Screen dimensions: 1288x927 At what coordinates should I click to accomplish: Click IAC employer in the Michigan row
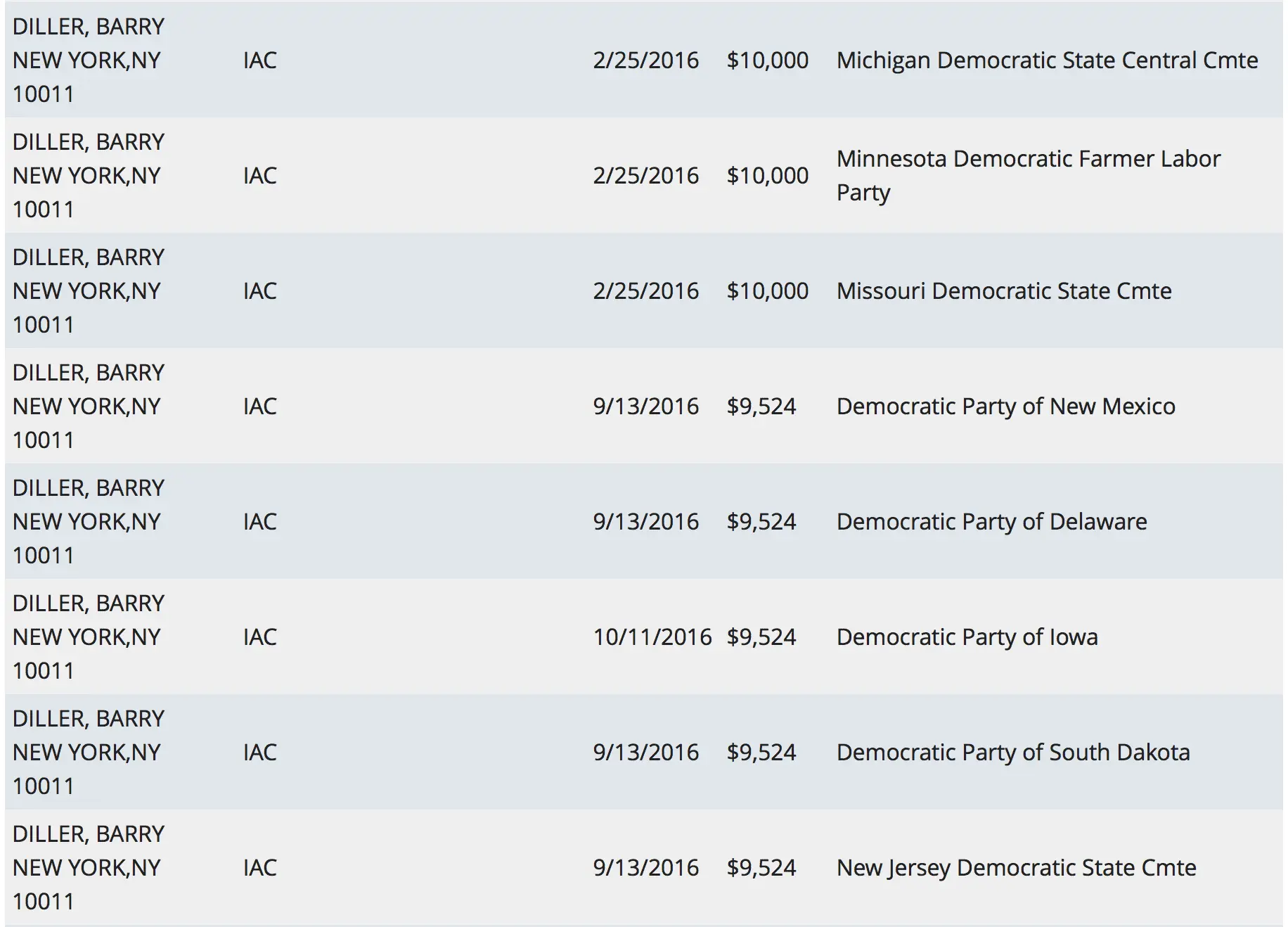259,60
